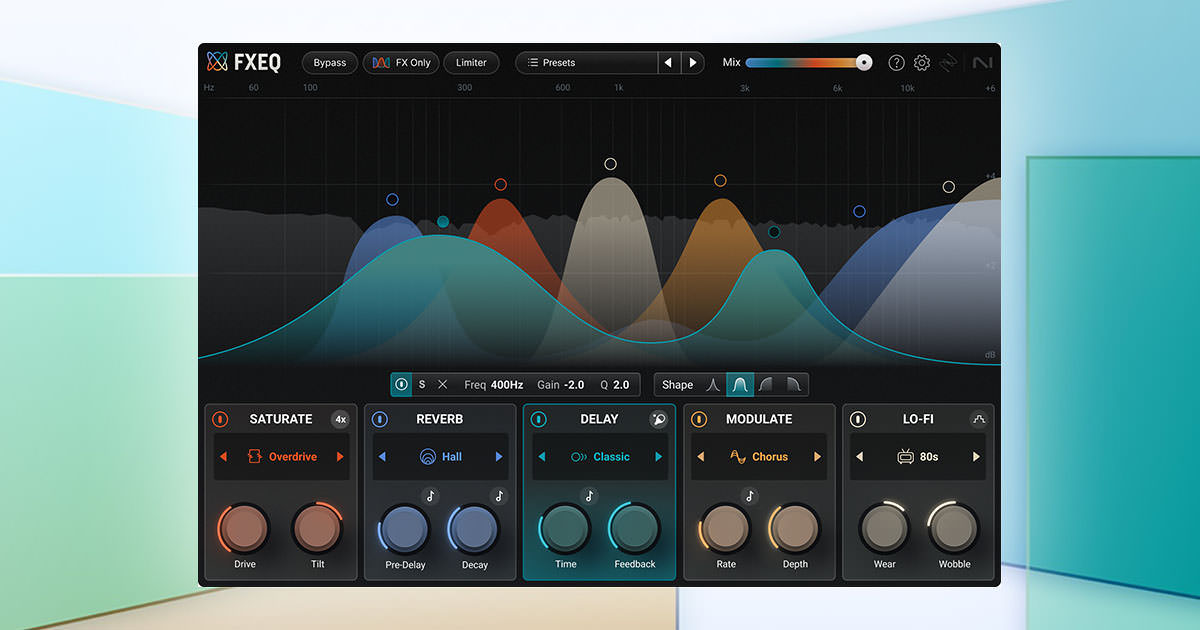Click the Mix slider handle
Screen dimensions: 1200x630
pos(864,63)
